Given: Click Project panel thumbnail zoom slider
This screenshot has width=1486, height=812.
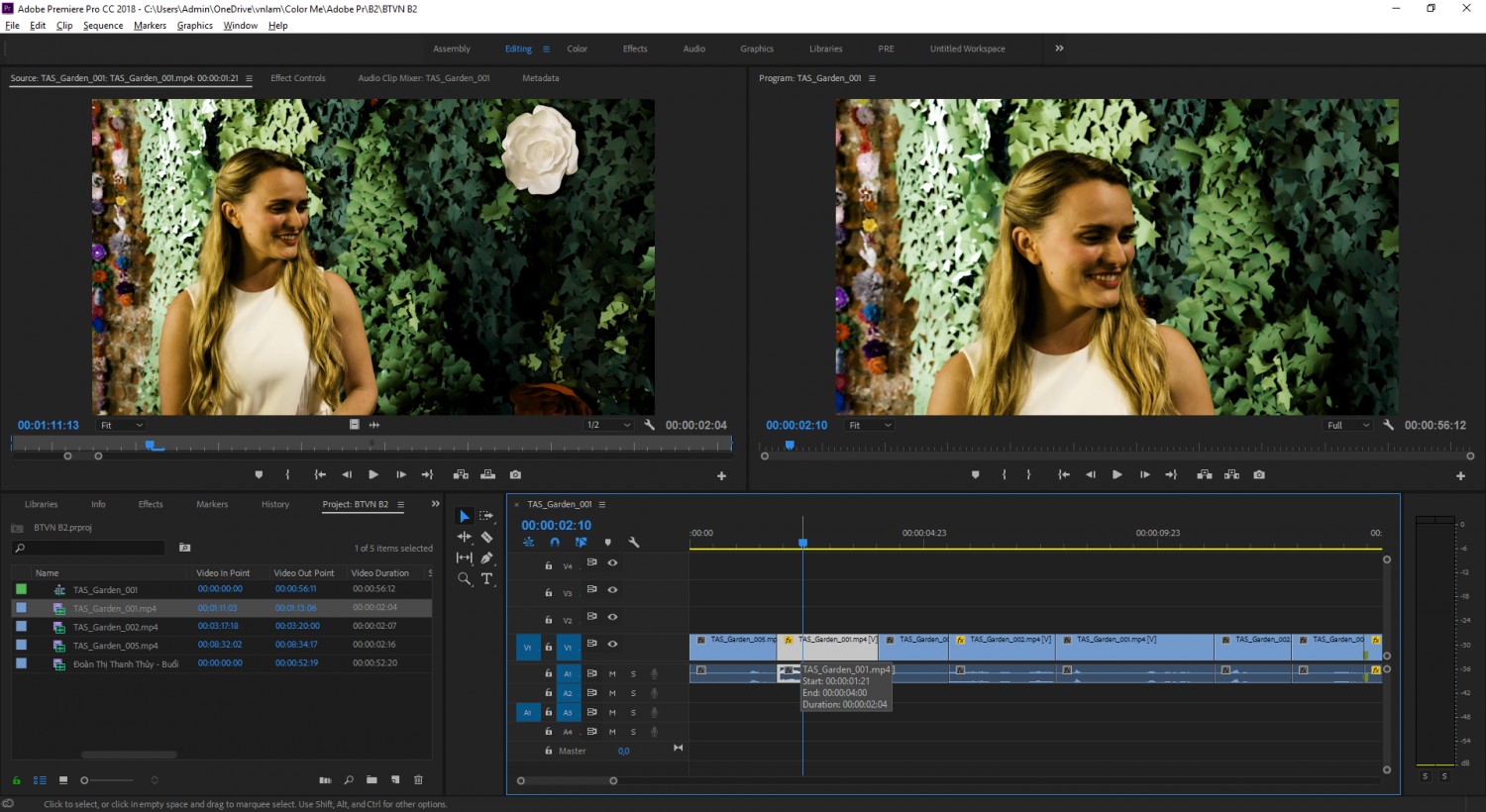Looking at the screenshot, I should pyautogui.click(x=107, y=780).
